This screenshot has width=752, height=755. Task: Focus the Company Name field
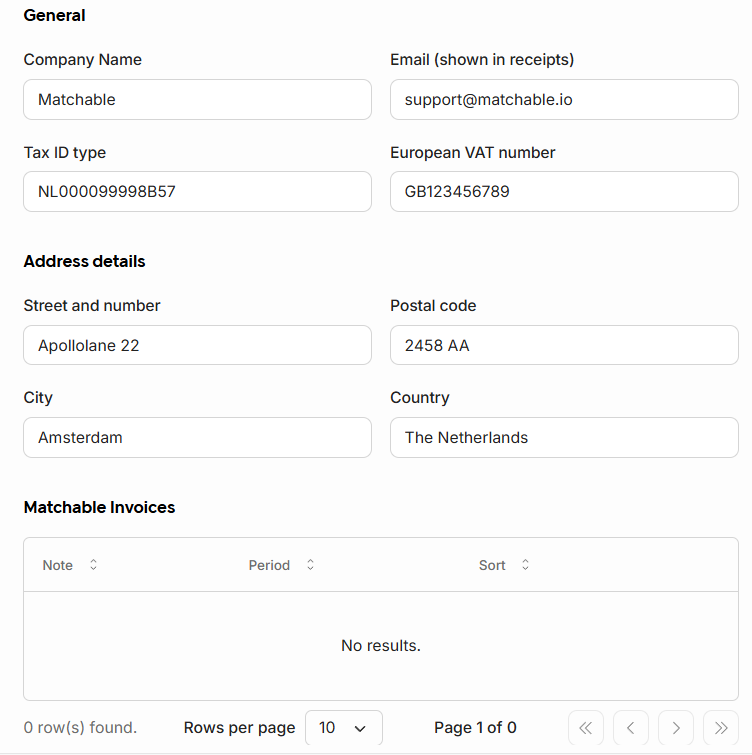coord(197,100)
